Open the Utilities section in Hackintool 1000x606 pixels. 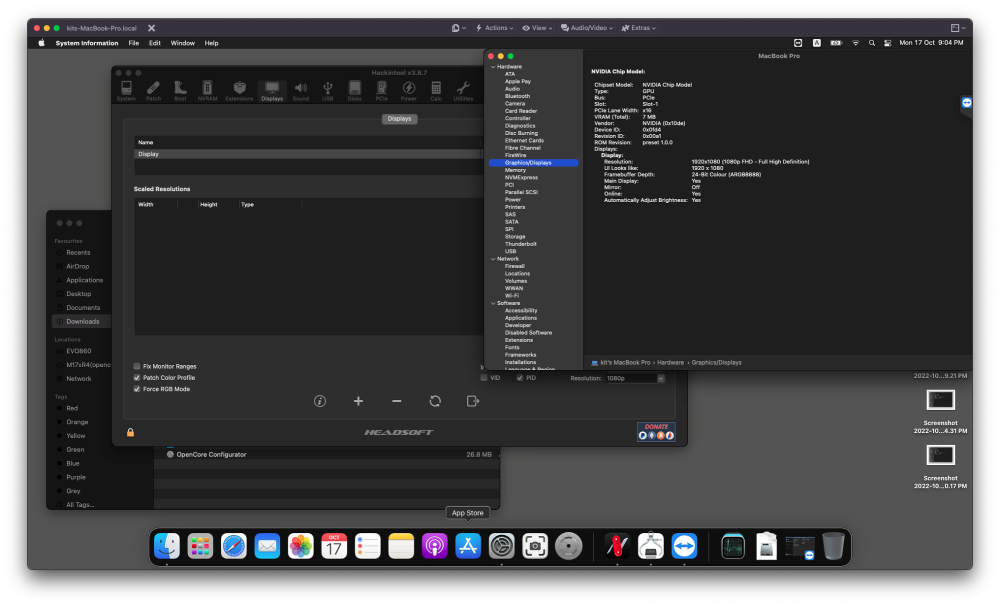click(463, 91)
